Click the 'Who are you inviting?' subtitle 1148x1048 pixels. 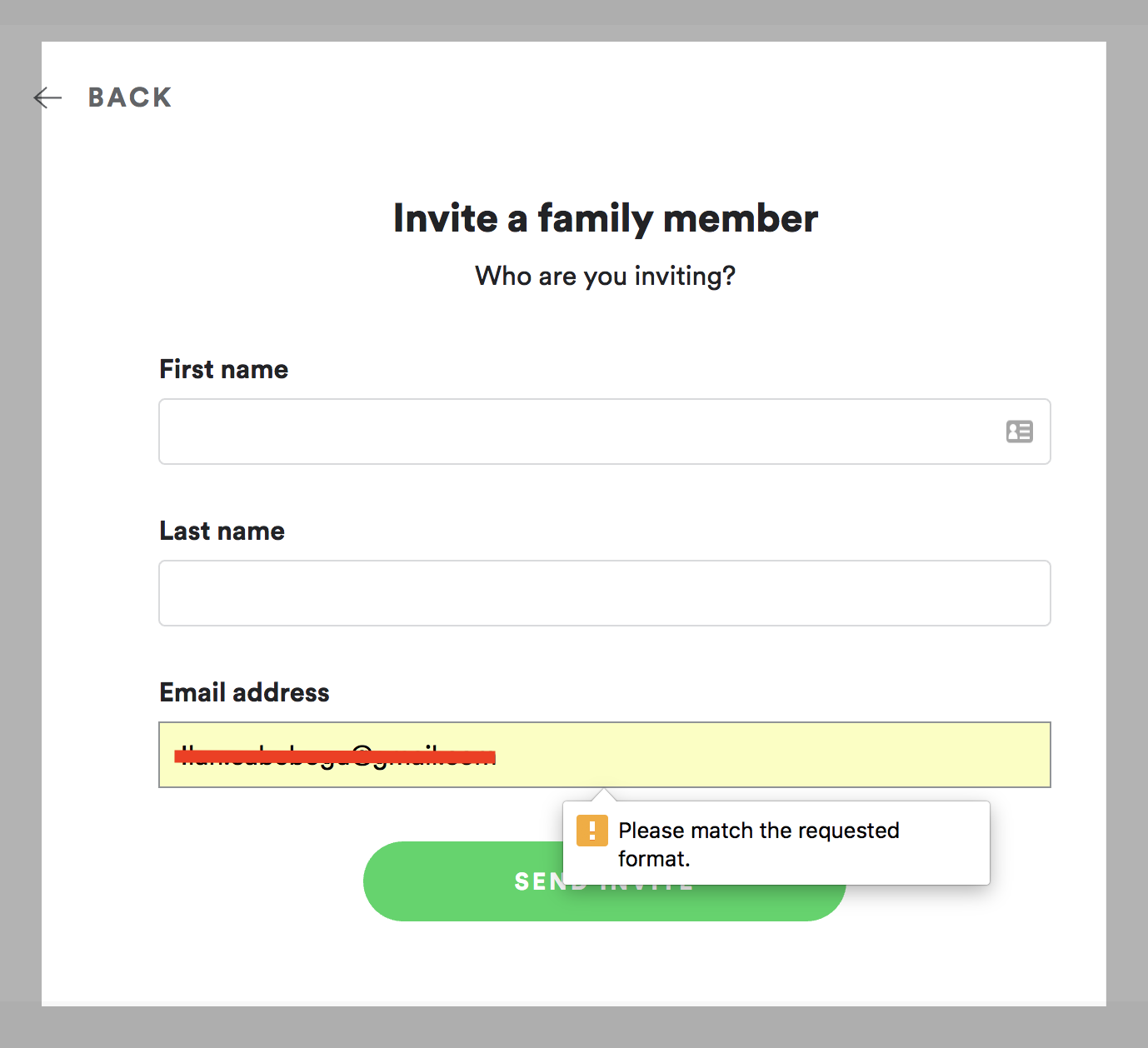click(x=605, y=276)
